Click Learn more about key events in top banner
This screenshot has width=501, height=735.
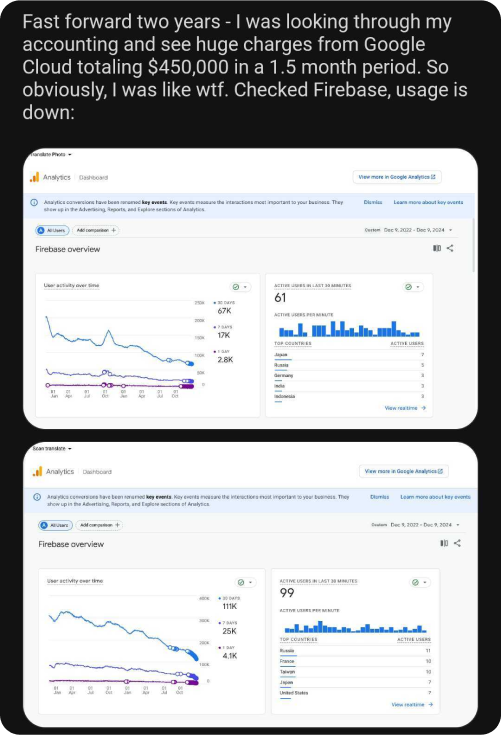coord(428,202)
